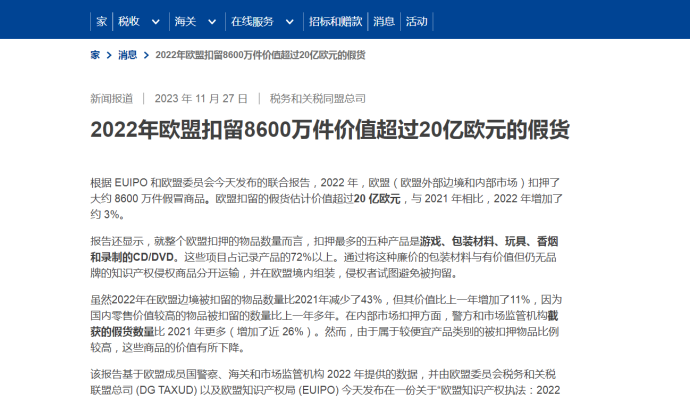Go to 家 in the breadcrumb

click(95, 55)
